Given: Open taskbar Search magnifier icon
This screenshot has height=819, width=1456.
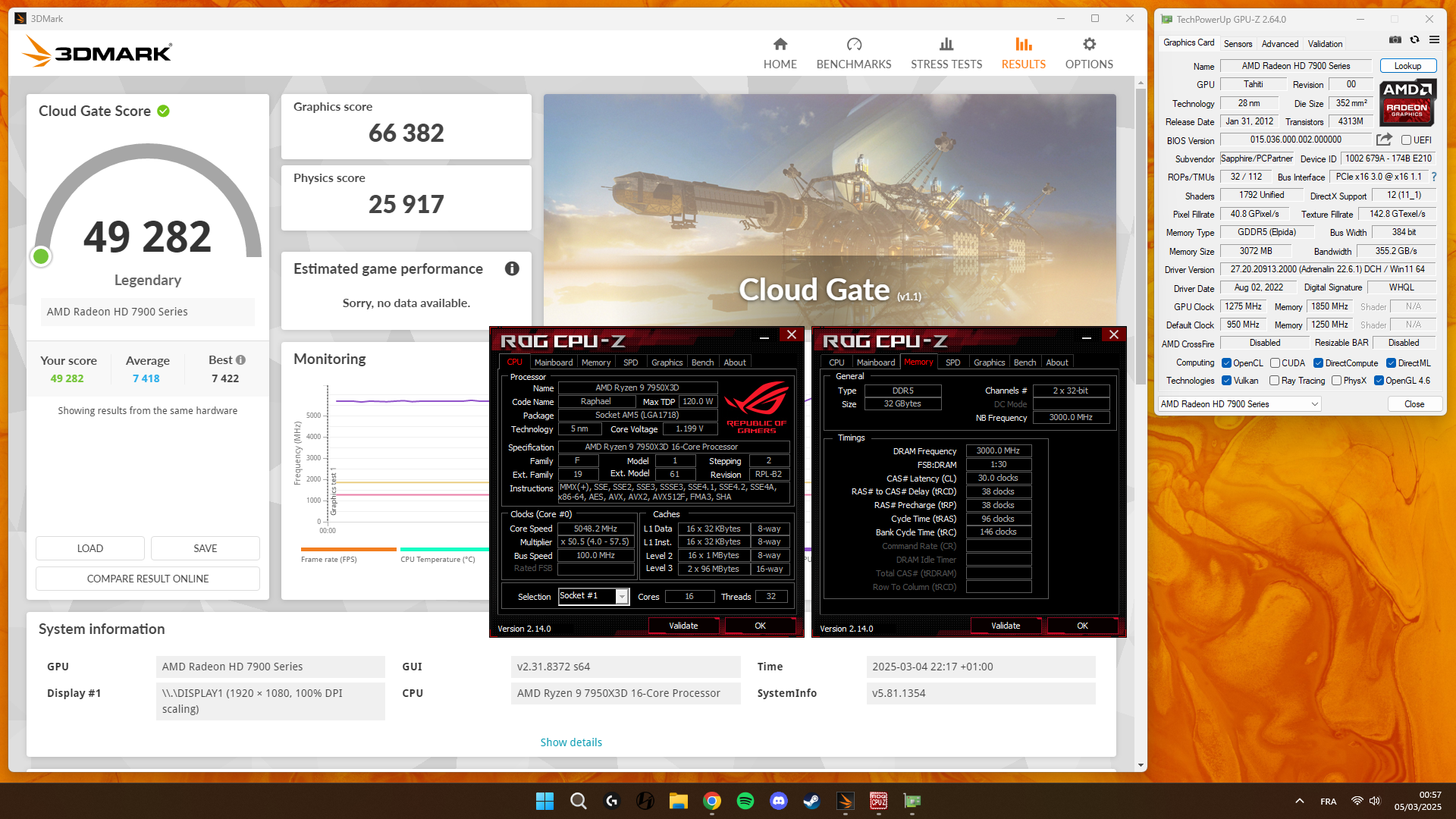Looking at the screenshot, I should click(578, 801).
